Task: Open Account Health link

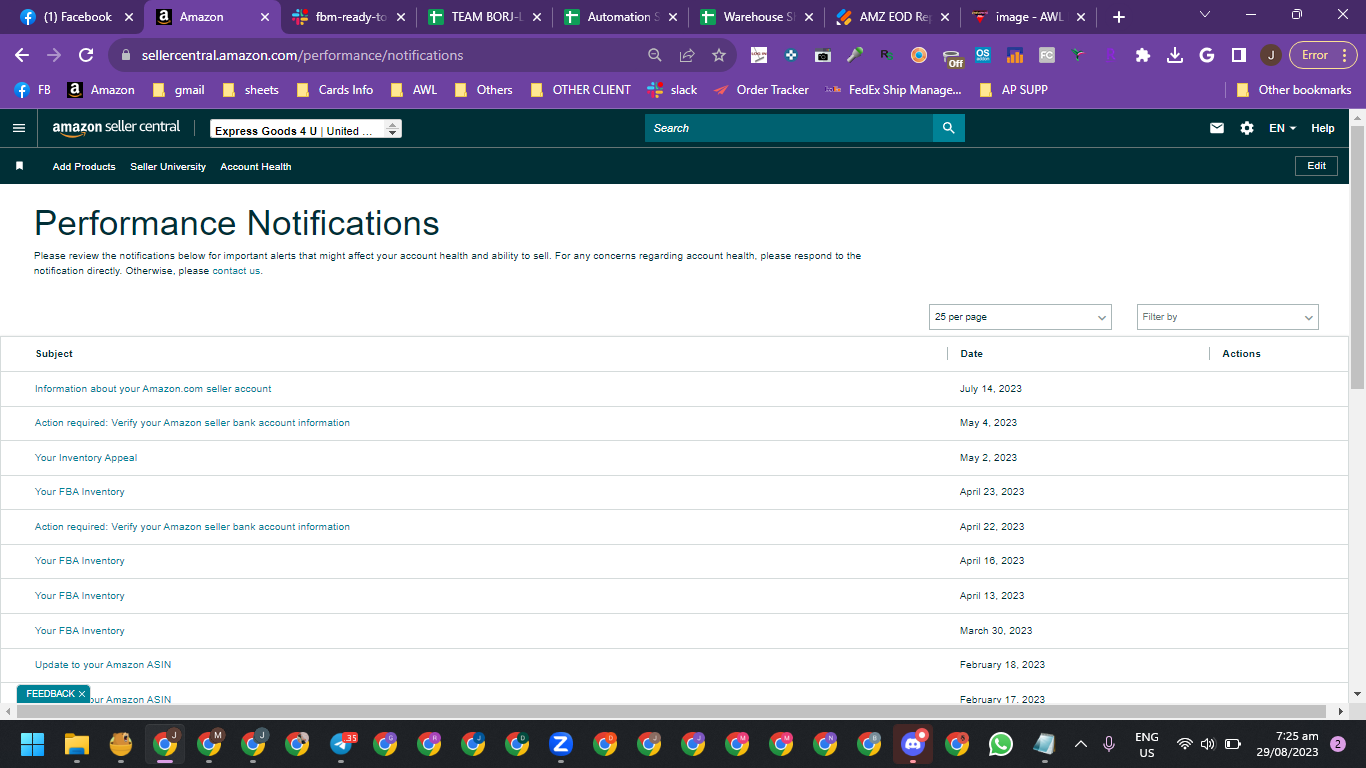Action: 256,167
